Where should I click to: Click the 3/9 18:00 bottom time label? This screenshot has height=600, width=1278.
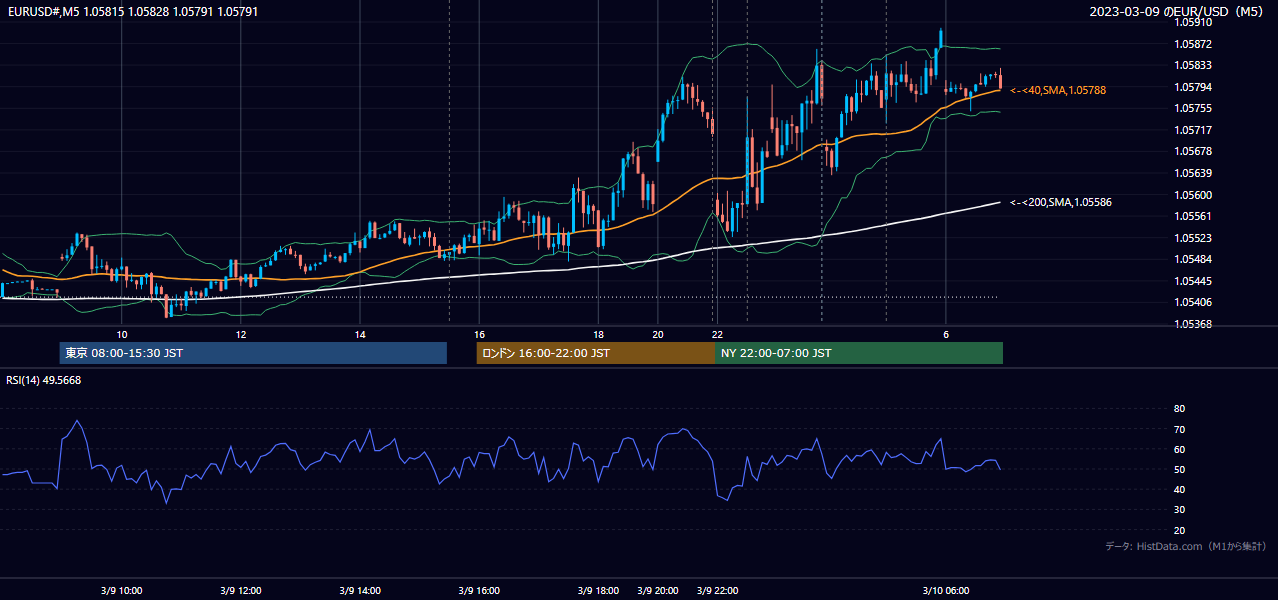(x=598, y=591)
